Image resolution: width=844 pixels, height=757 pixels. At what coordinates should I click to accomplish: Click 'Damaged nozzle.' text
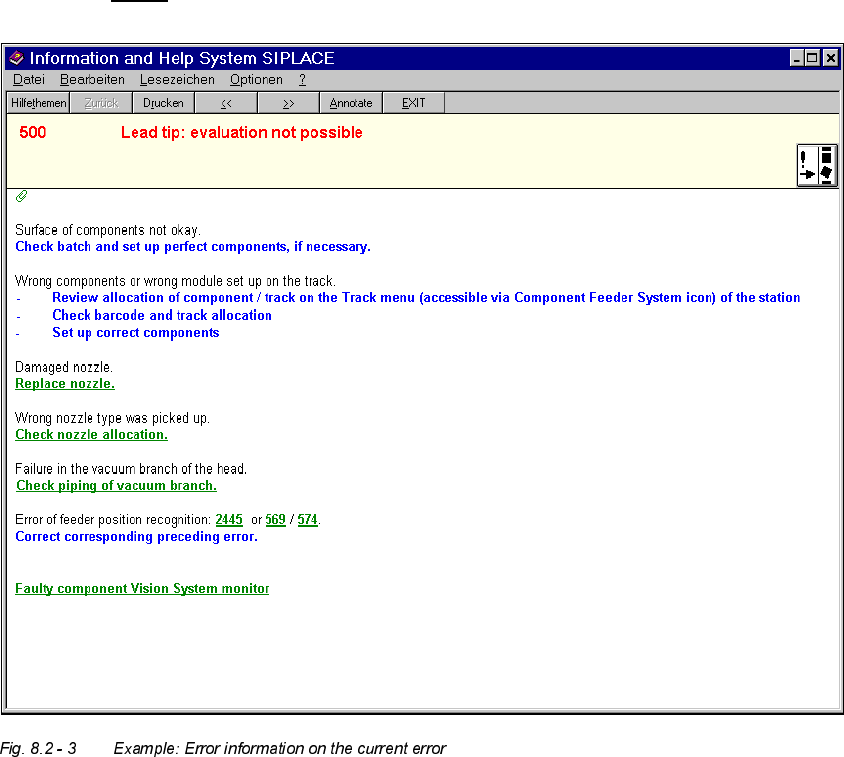(64, 367)
